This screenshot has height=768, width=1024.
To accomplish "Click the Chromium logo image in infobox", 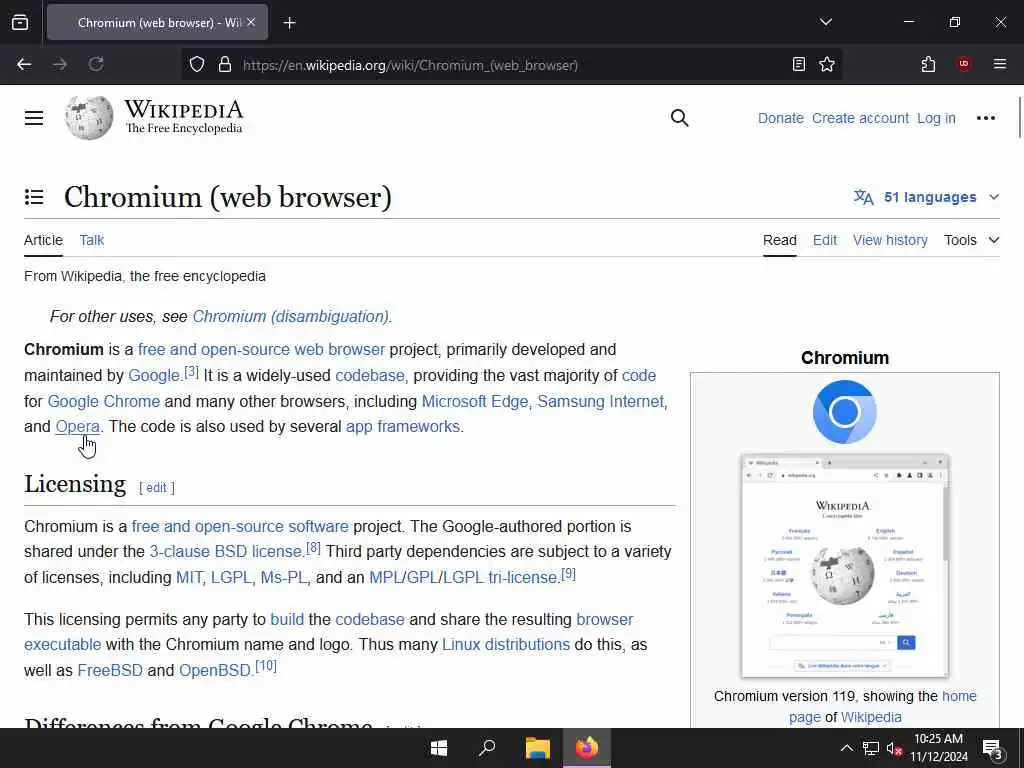I will 844,412.
